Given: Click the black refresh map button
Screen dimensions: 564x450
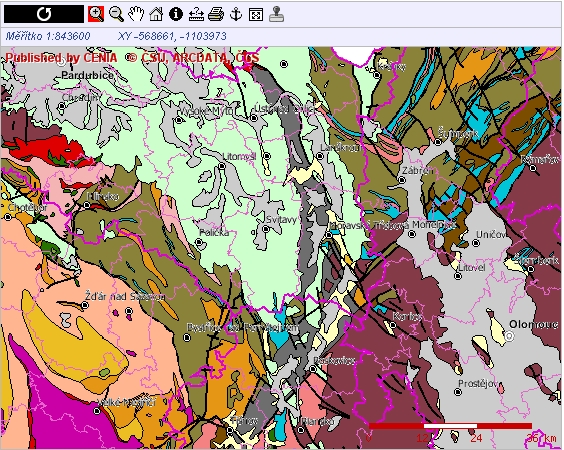Looking at the screenshot, I should [x=44, y=14].
